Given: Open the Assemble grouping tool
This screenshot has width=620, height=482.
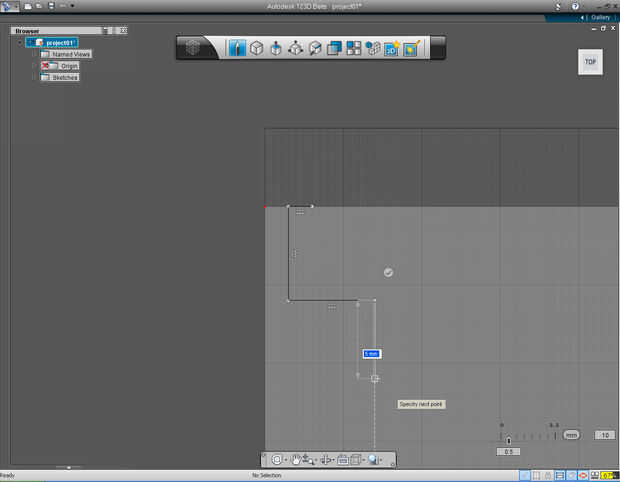Looking at the screenshot, I should (x=372, y=48).
